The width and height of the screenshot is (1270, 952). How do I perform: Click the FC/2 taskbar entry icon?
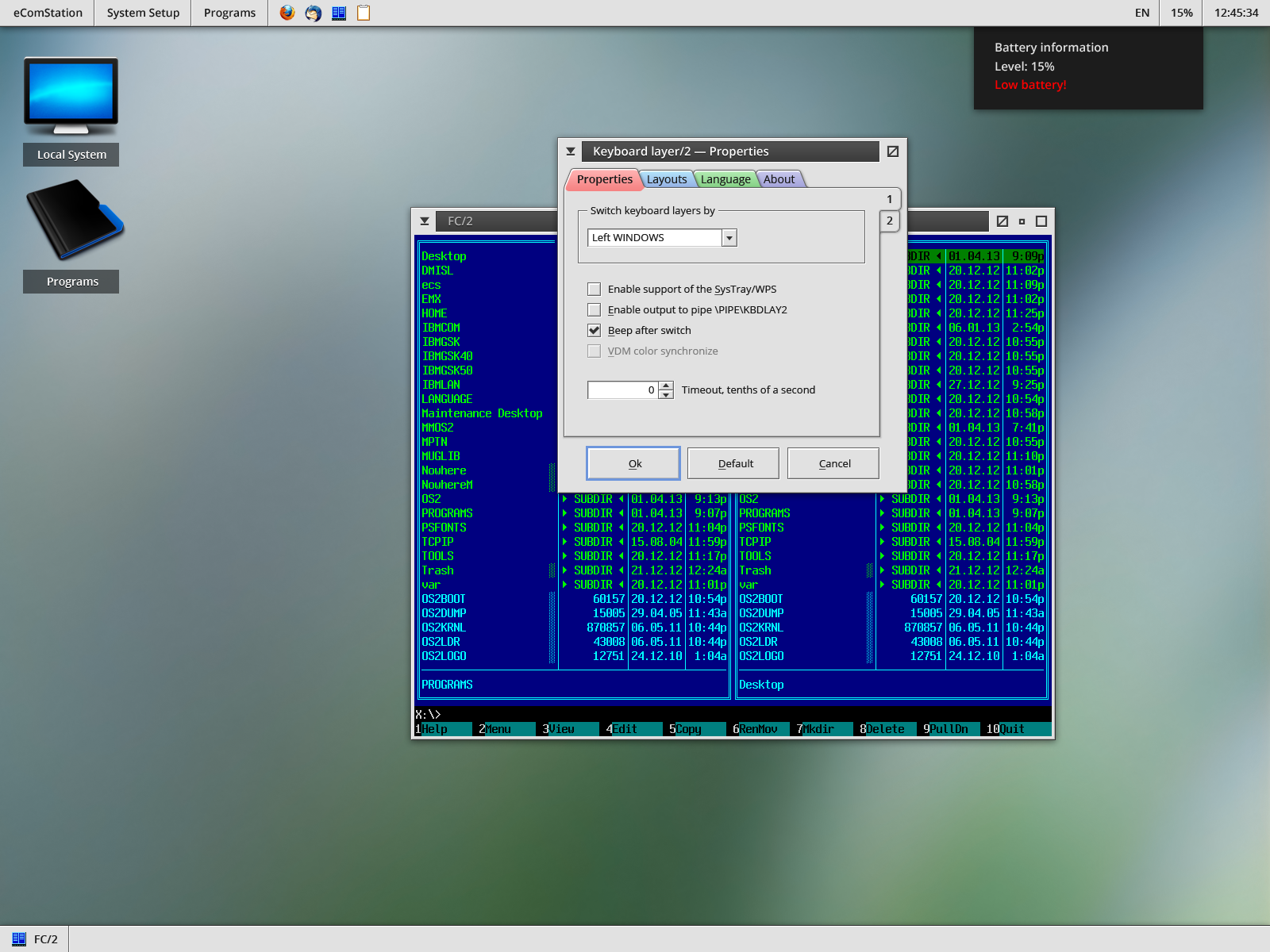pyautogui.click(x=19, y=939)
